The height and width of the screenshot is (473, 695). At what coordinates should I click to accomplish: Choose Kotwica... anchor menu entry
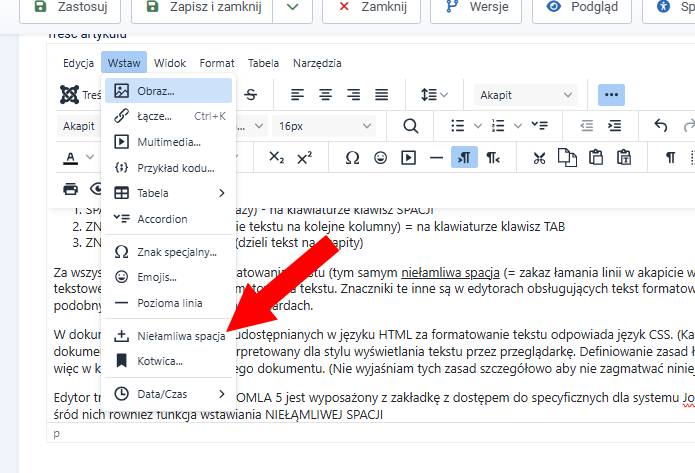click(168, 361)
